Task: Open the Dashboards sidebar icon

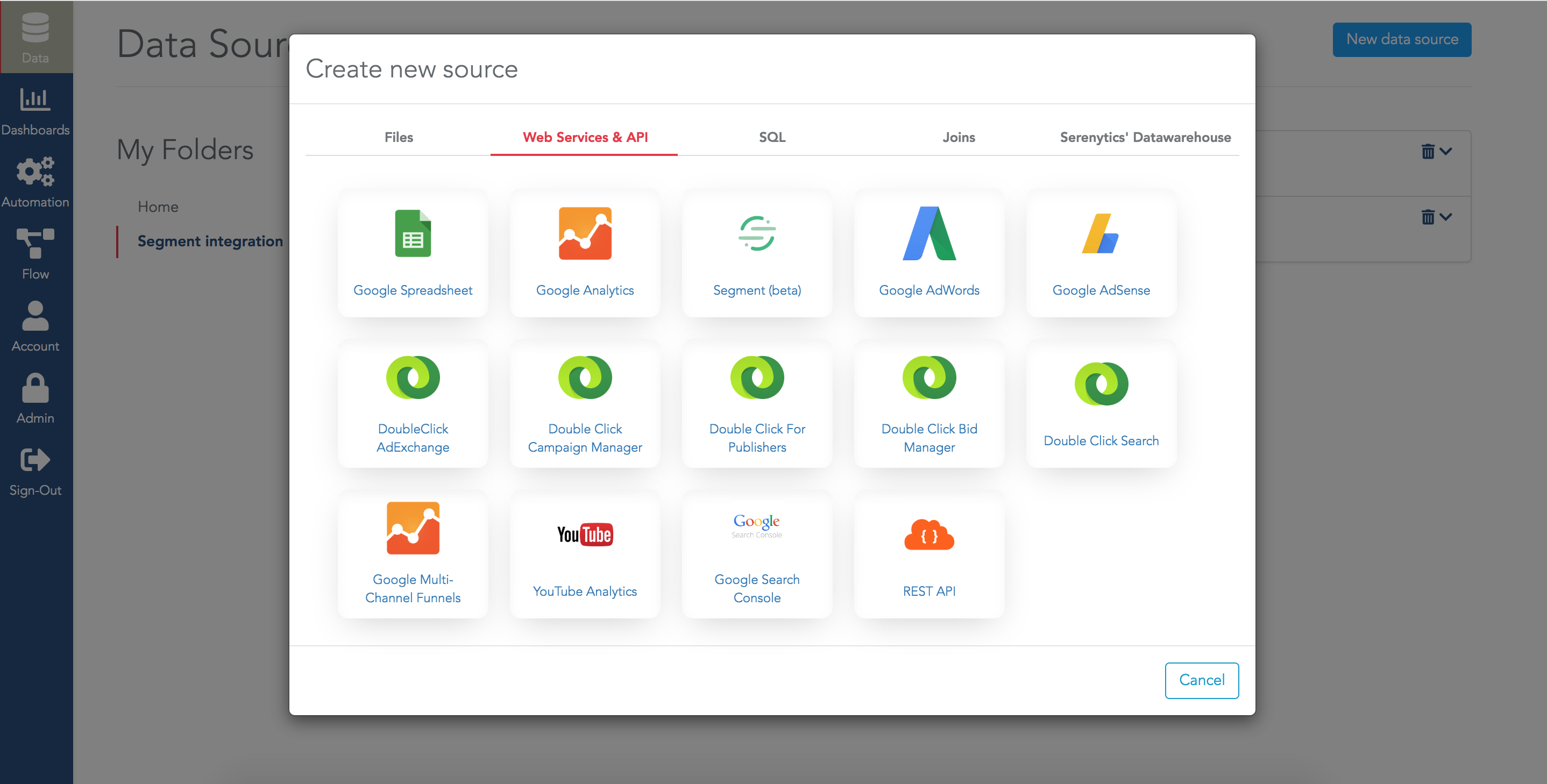Action: [36, 99]
